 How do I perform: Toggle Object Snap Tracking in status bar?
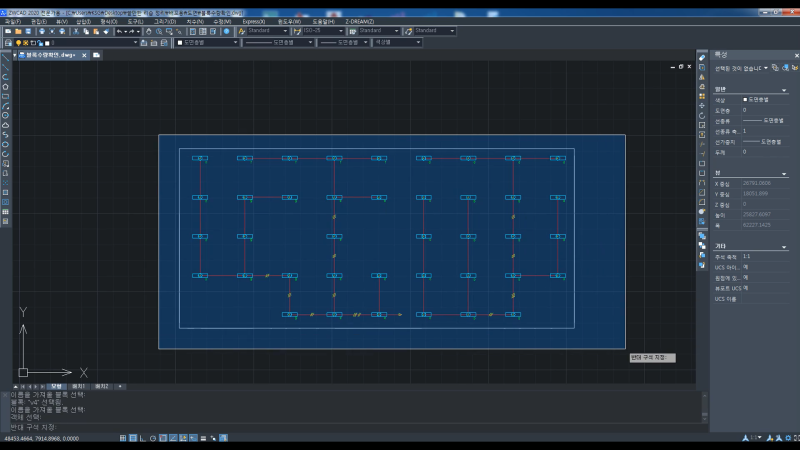pos(173,438)
